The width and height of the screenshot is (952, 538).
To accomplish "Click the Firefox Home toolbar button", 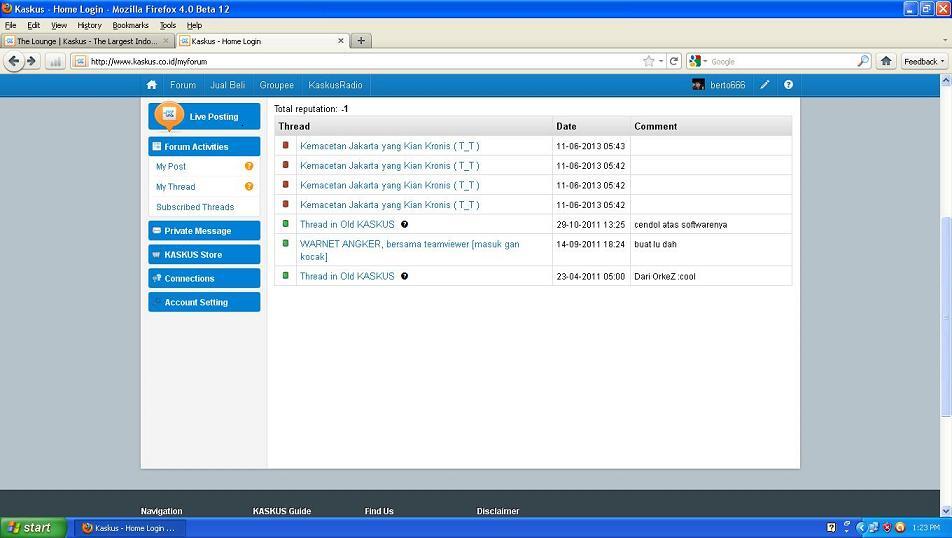I will pyautogui.click(x=886, y=61).
